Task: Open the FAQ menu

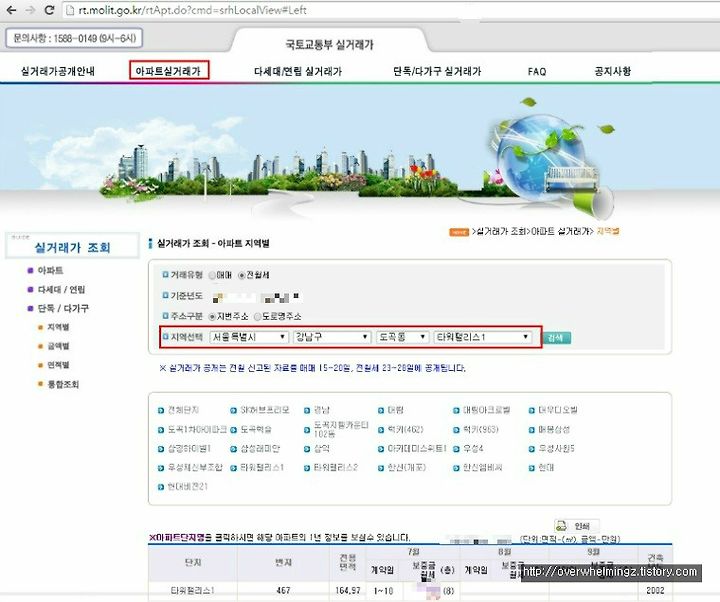Action: [537, 71]
